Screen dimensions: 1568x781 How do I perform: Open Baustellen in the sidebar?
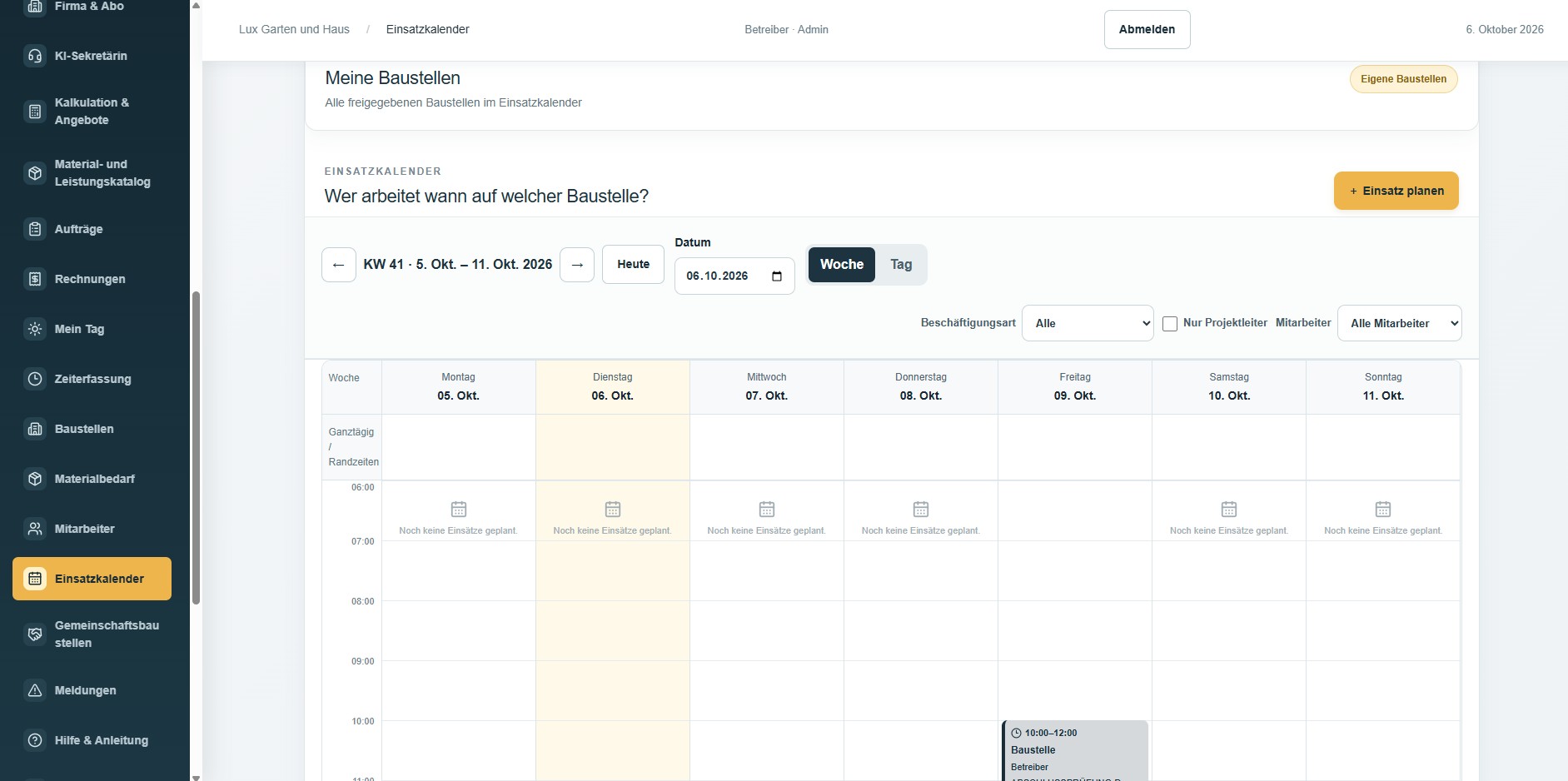click(x=92, y=429)
